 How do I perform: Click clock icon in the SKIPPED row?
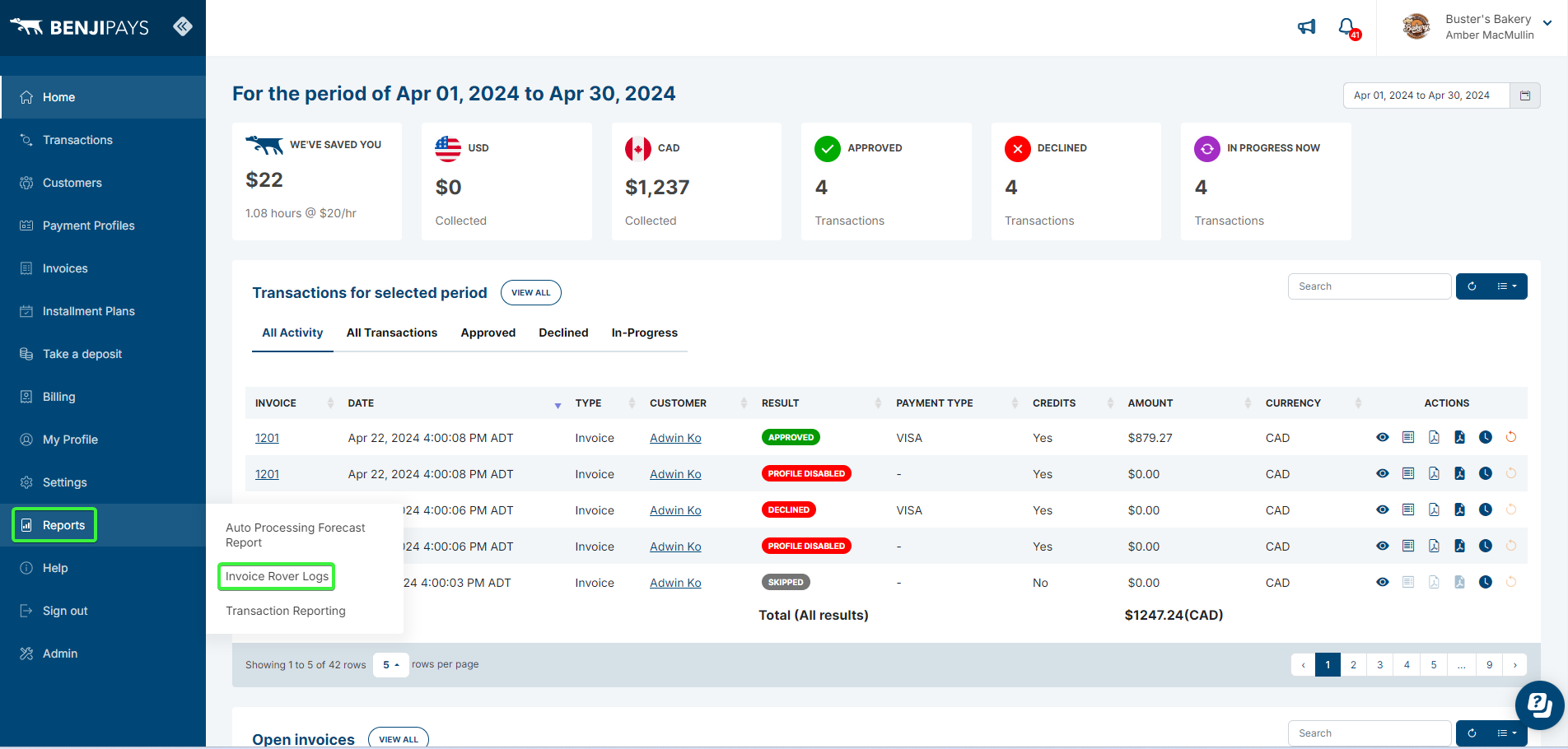pyautogui.click(x=1486, y=582)
